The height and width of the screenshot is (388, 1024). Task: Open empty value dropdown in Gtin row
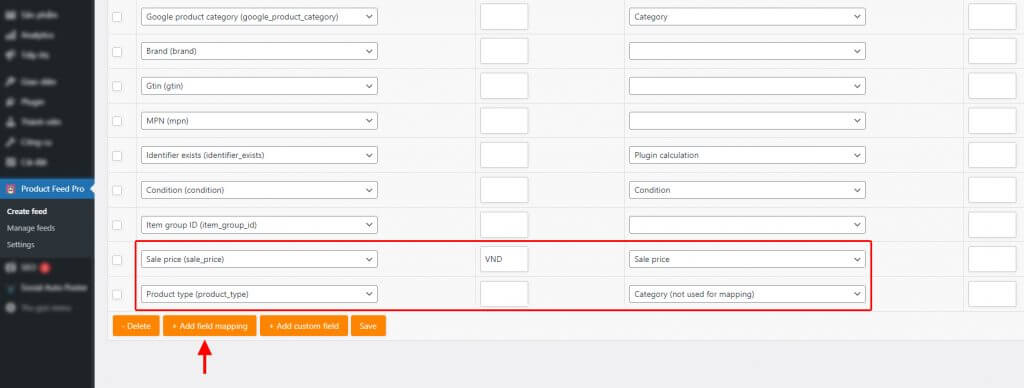747,86
